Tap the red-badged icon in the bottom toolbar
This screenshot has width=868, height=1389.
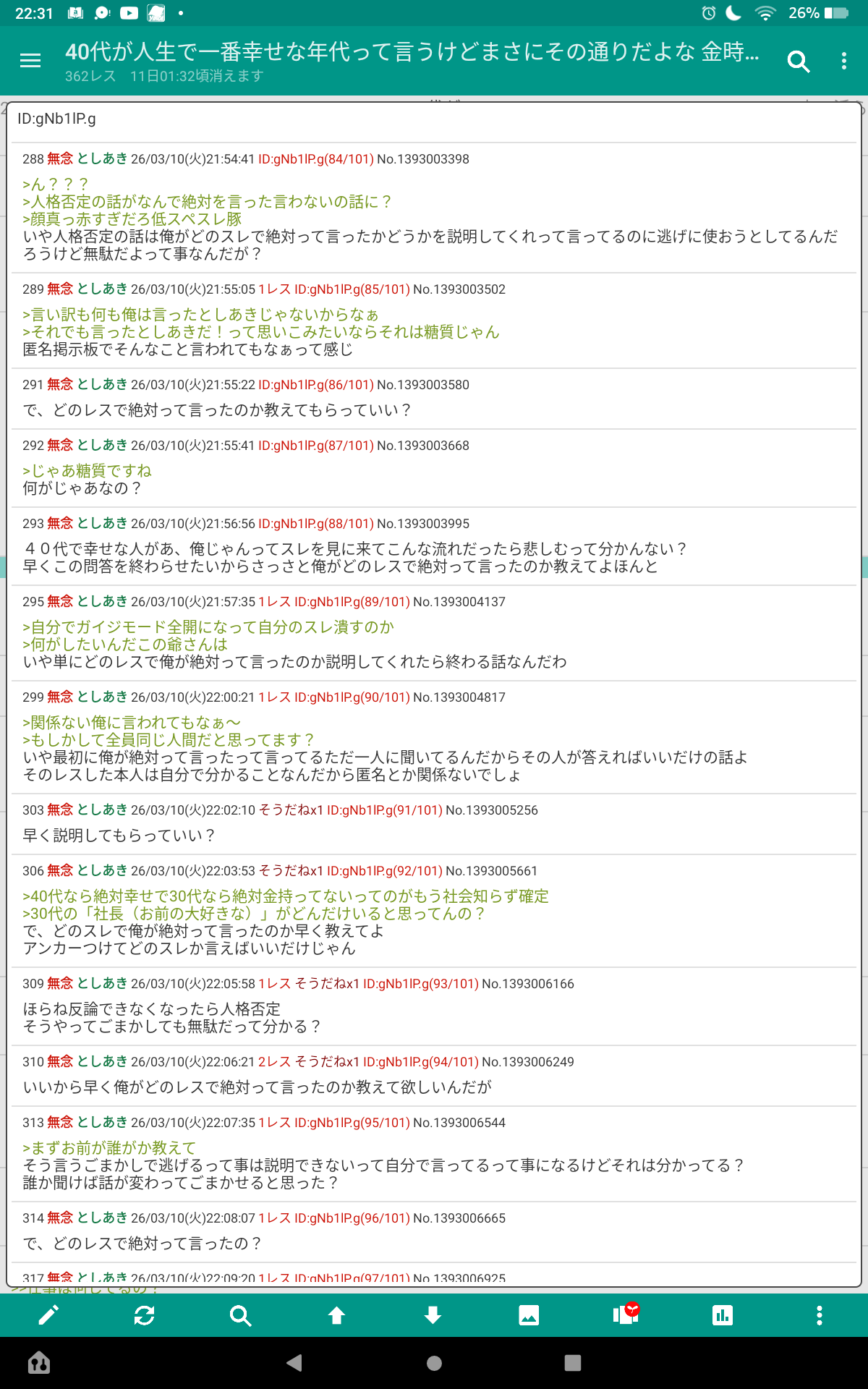[626, 1314]
